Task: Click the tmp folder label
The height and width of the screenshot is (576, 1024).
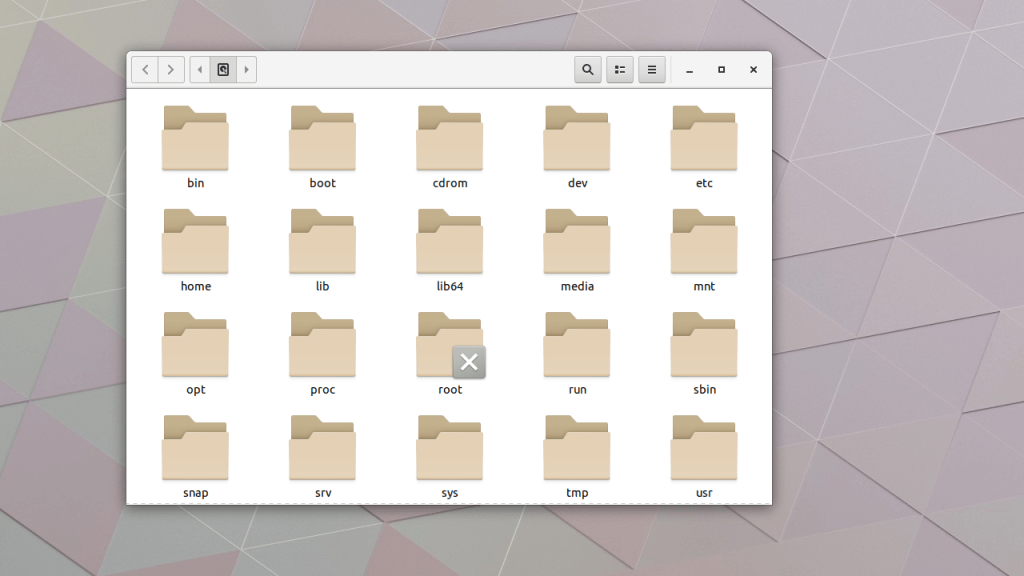Action: pyautogui.click(x=577, y=493)
